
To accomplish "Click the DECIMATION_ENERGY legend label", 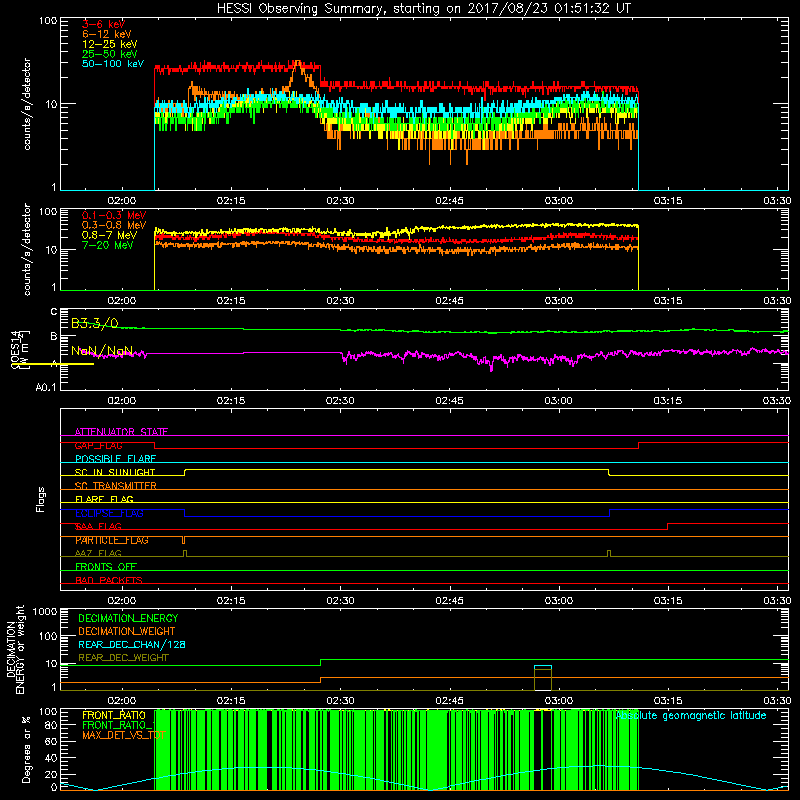I will [x=128, y=618].
